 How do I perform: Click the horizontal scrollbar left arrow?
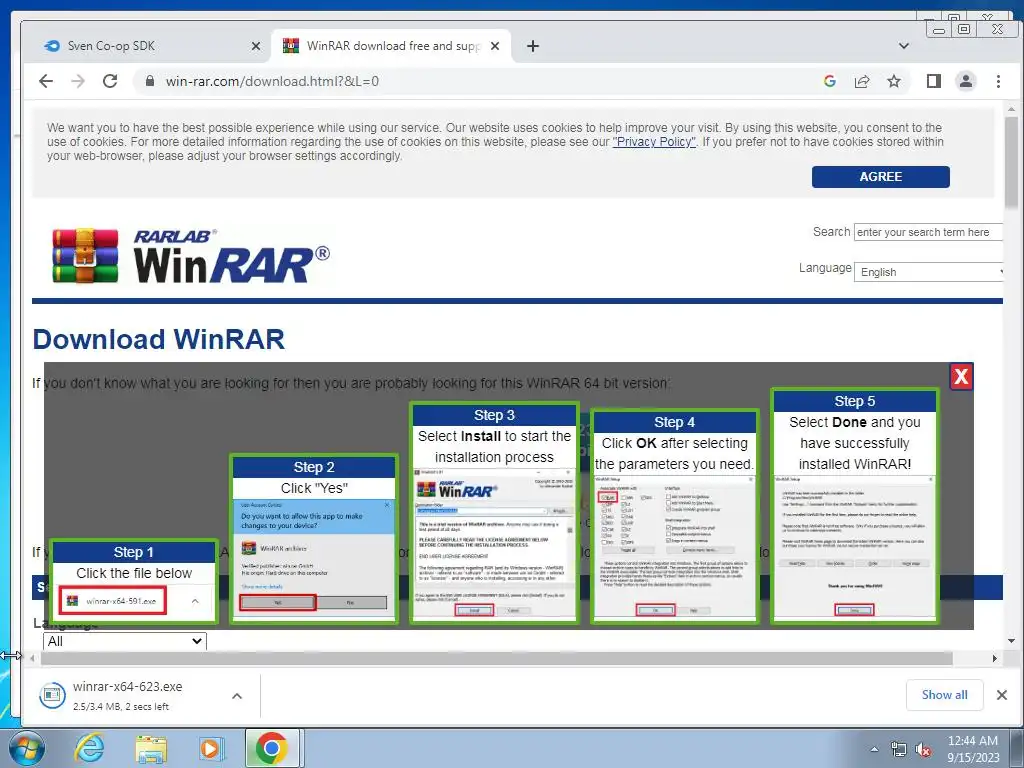pyautogui.click(x=33, y=658)
